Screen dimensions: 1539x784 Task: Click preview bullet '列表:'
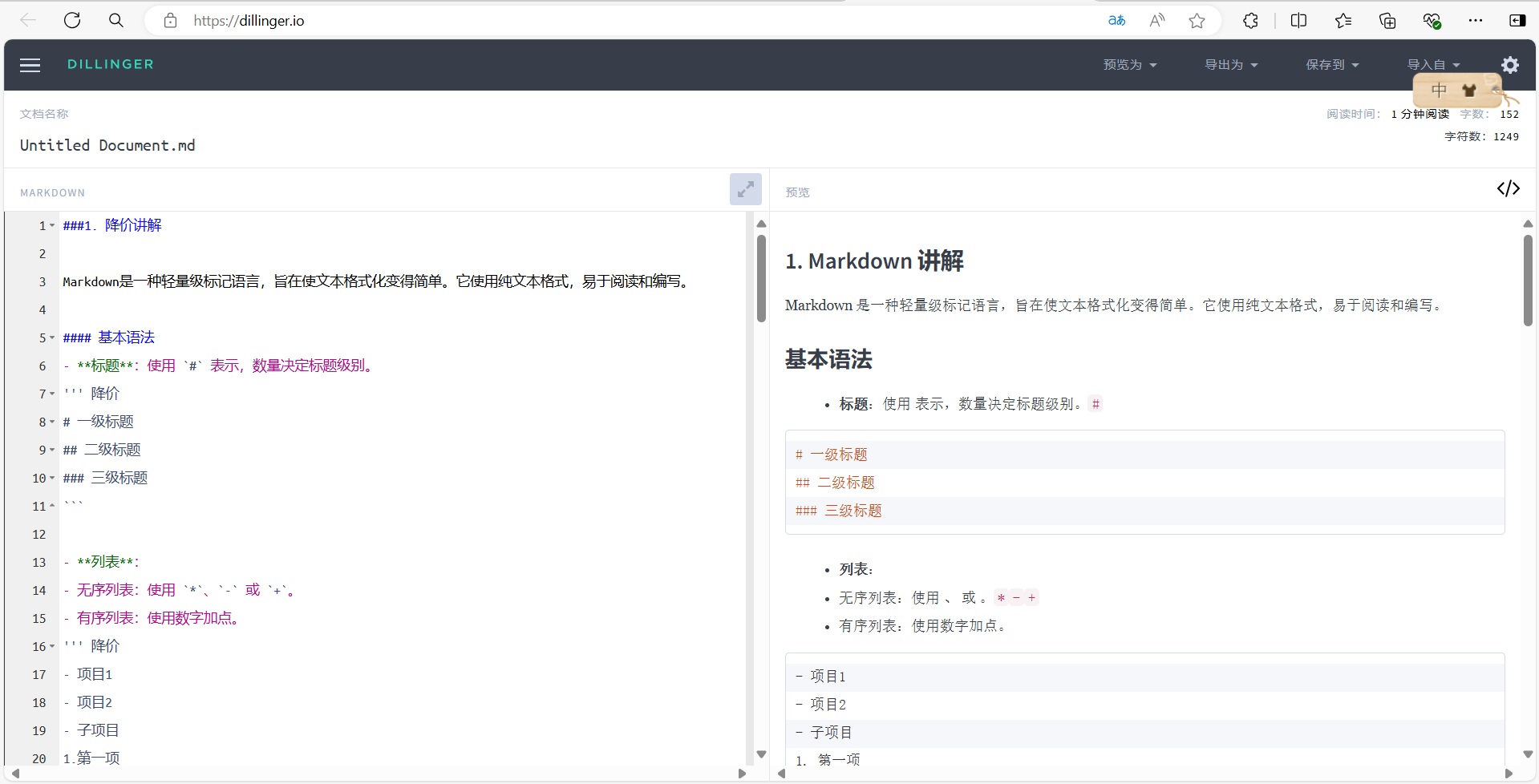coord(857,569)
